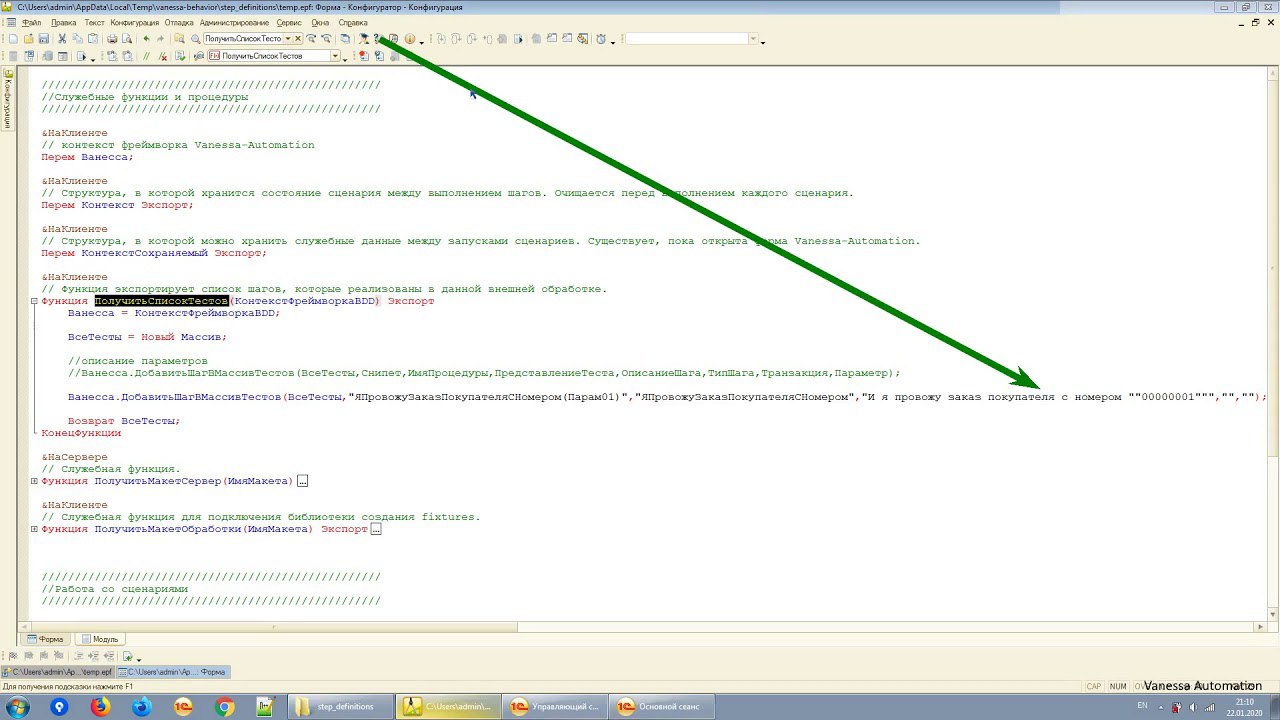Expand the ПолучитьМакетОбработки function block
1280x720 pixels.
pos(34,529)
